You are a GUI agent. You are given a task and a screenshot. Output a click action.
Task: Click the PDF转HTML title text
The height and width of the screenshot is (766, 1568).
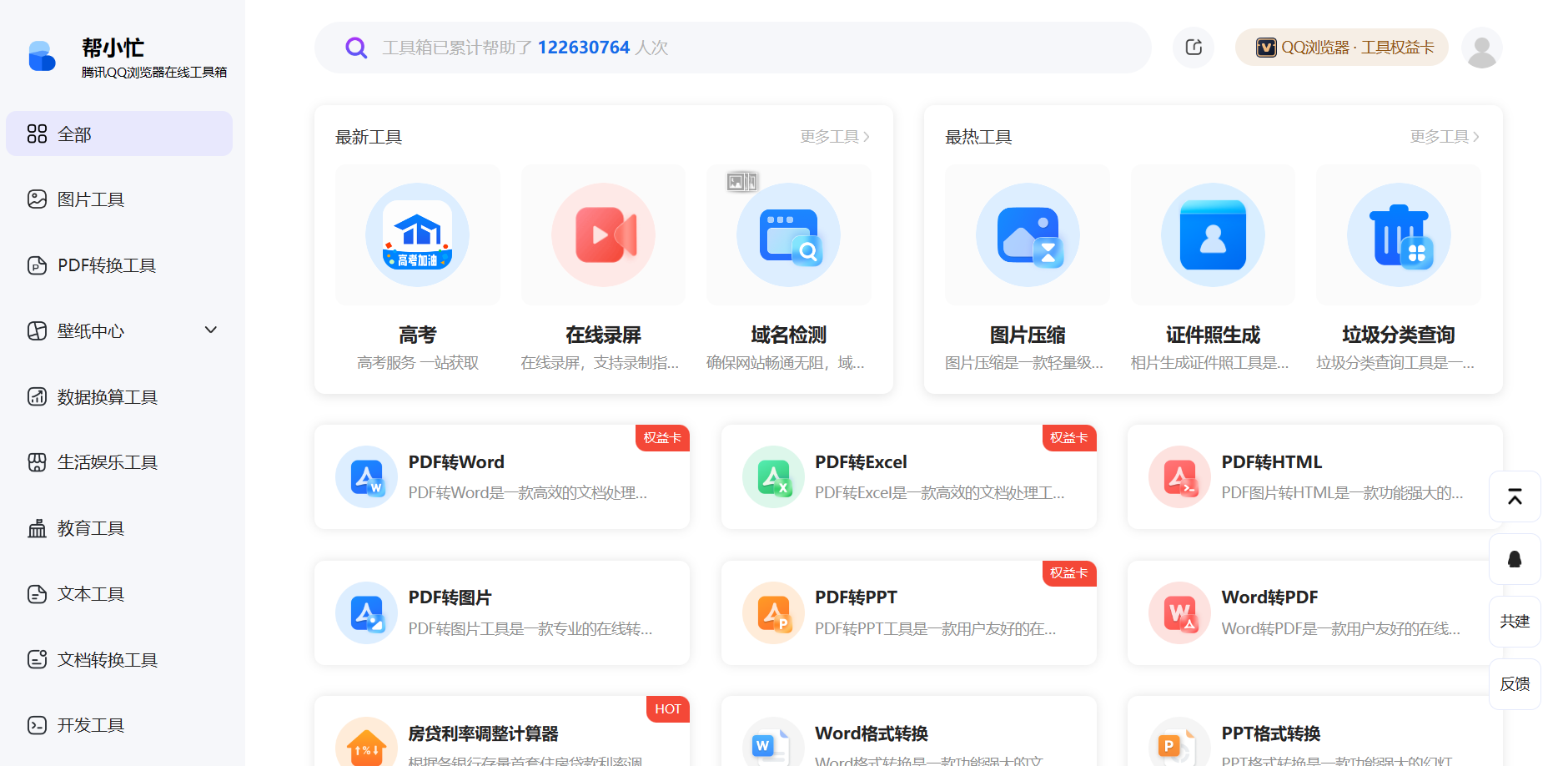(x=1272, y=462)
